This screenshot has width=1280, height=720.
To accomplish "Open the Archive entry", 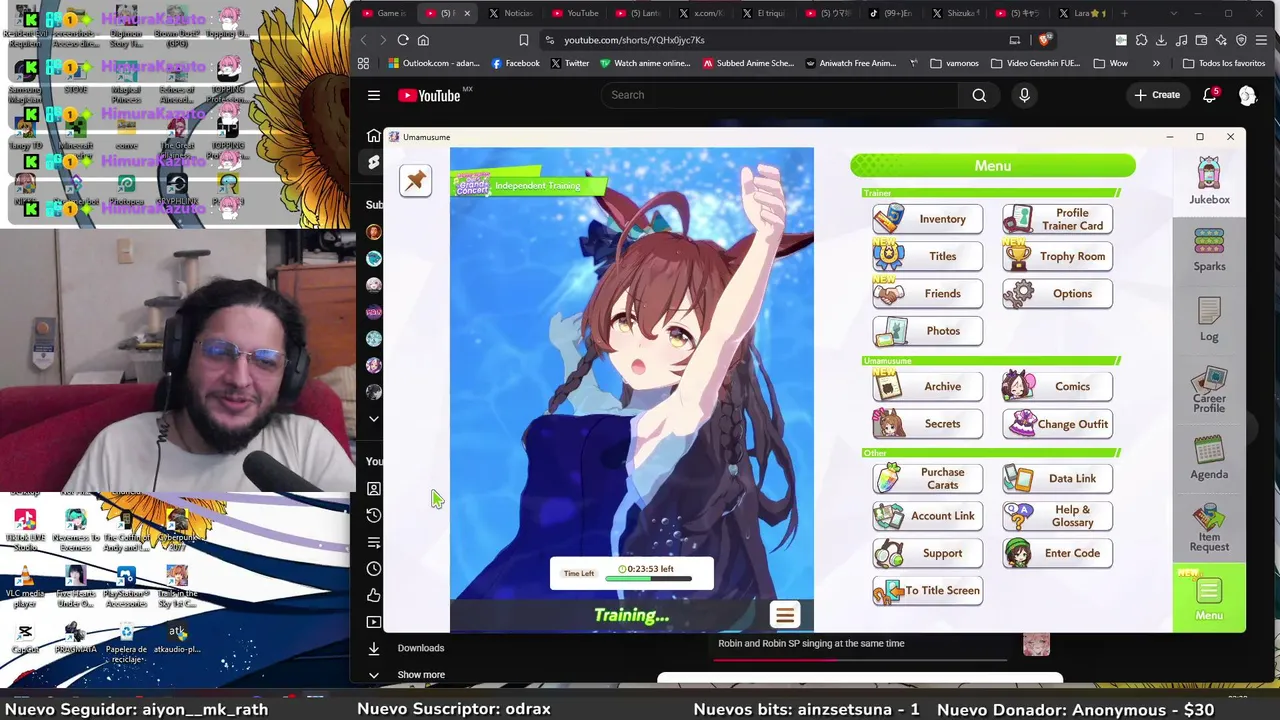I will 927,386.
